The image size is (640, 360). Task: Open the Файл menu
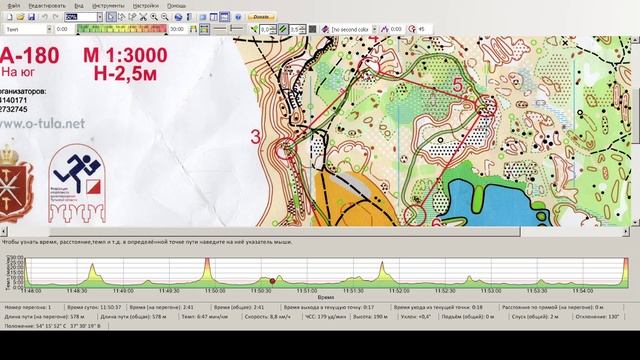pos(13,6)
